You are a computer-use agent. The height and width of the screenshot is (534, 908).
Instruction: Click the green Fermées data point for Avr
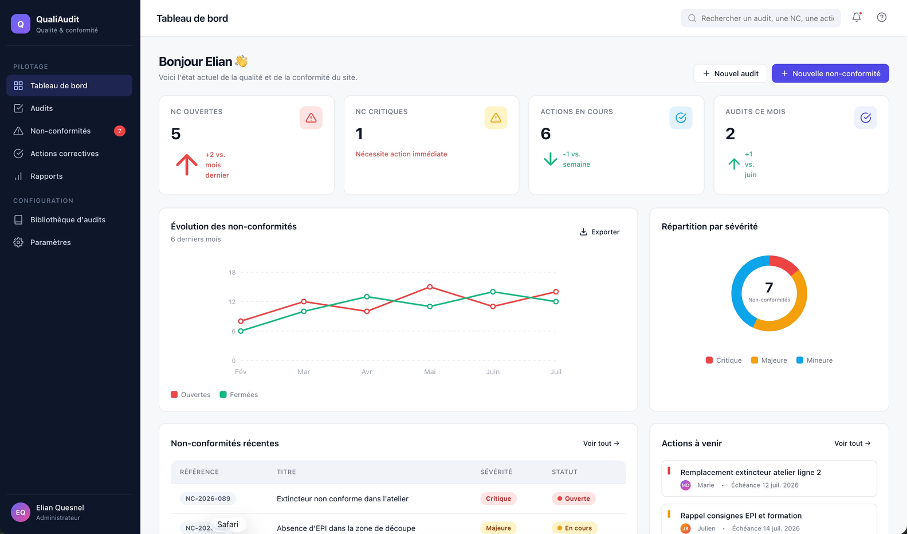click(x=367, y=297)
